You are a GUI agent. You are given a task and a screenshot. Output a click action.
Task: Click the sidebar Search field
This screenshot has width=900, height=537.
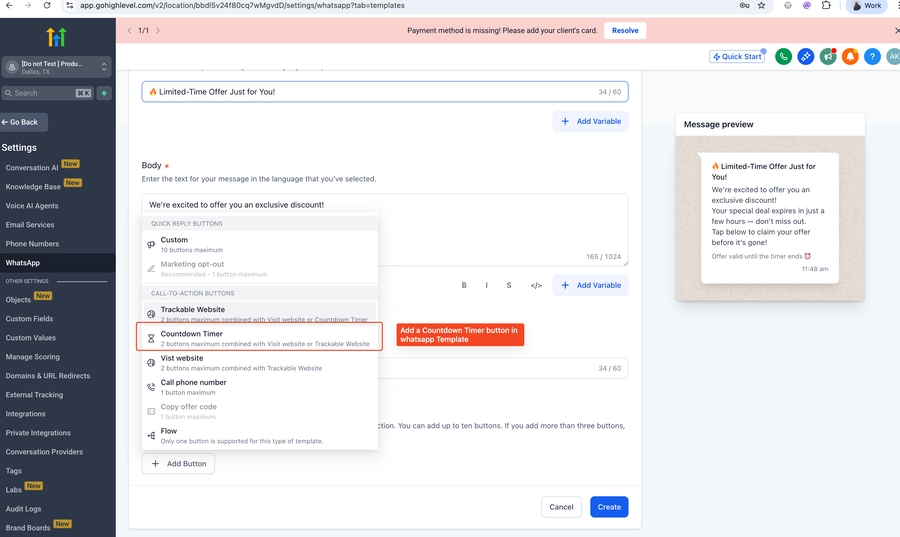[x=40, y=93]
